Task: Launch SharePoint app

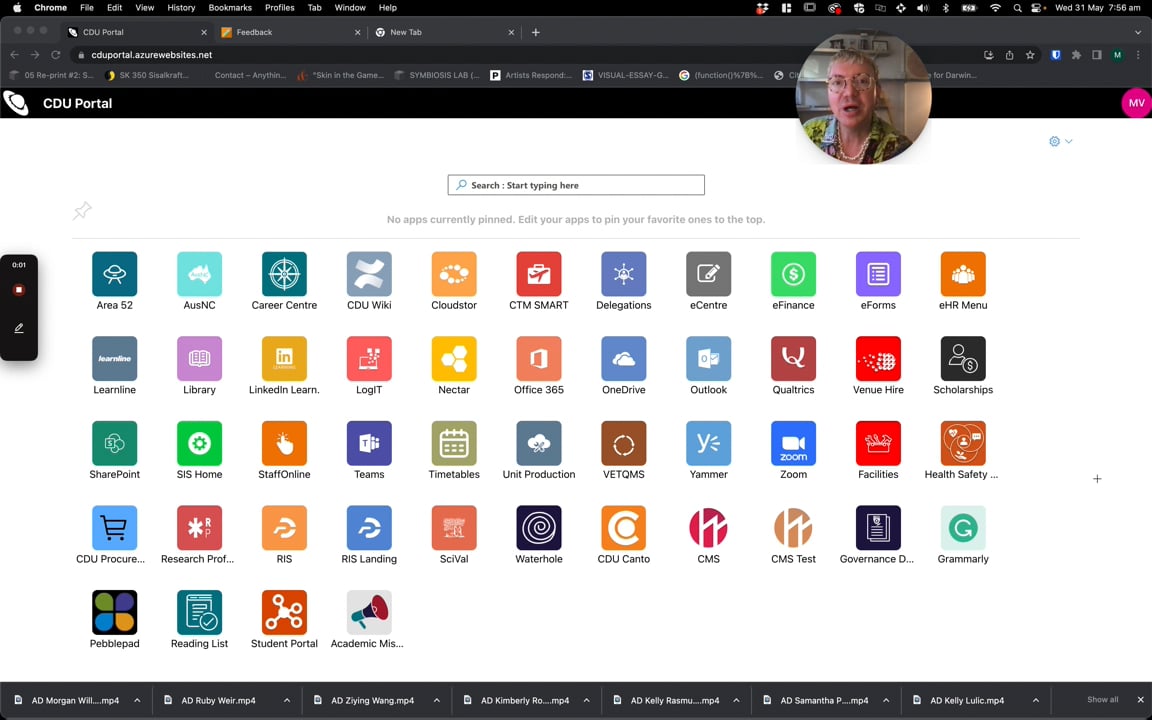Action: pos(115,443)
